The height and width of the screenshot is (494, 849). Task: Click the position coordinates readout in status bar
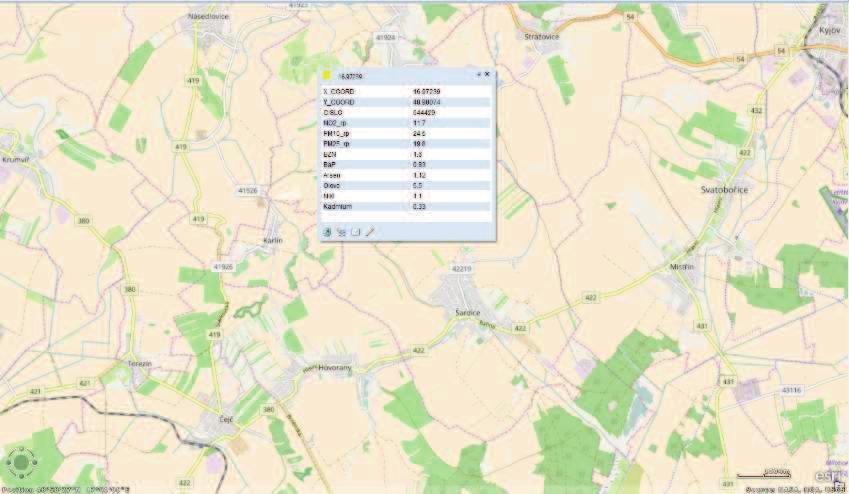click(x=65, y=490)
